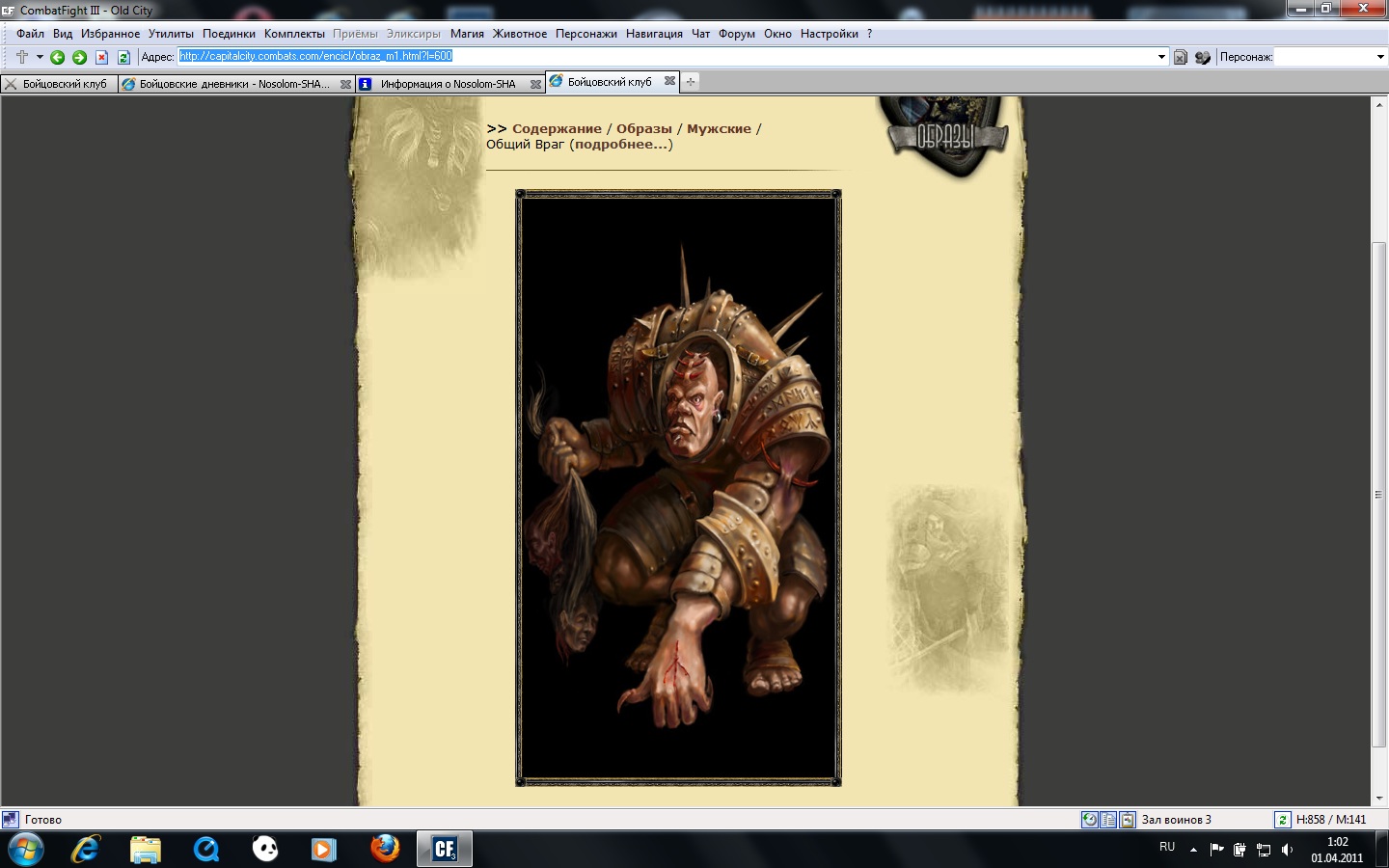This screenshot has width=1389, height=868.
Task: Open the Windows Start menu
Action: [26, 850]
